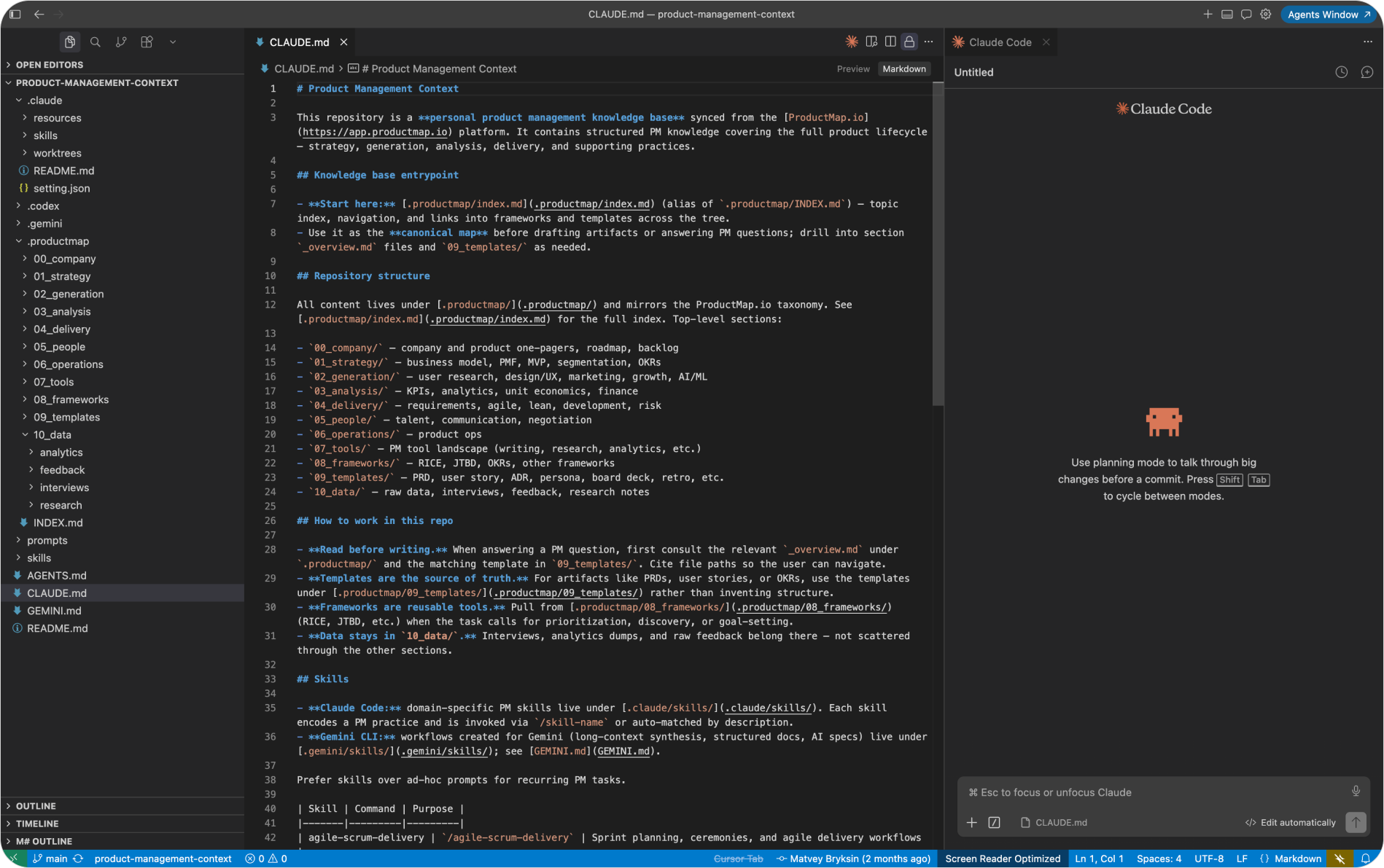Click the main branch status item

[50, 859]
